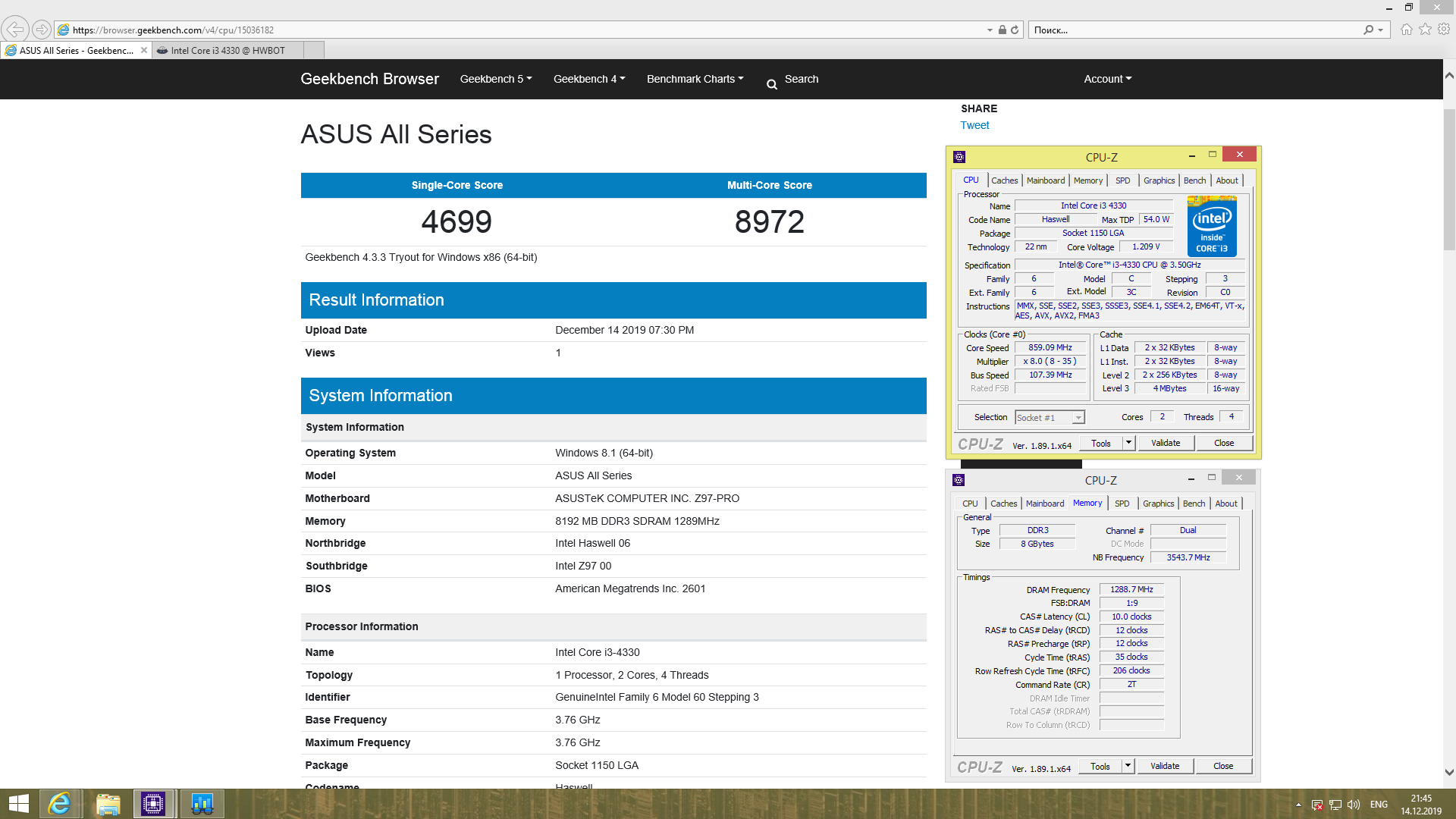Click the network tray icon
Viewport: 1456px width, 819px height.
(1335, 805)
